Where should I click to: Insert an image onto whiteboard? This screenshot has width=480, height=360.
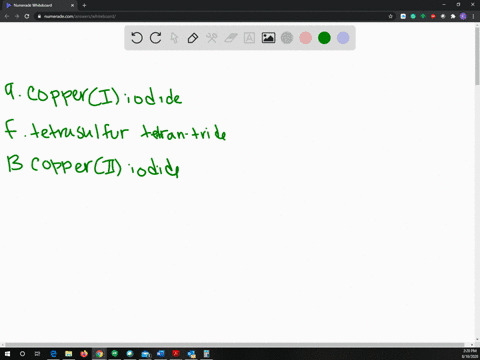(x=268, y=38)
